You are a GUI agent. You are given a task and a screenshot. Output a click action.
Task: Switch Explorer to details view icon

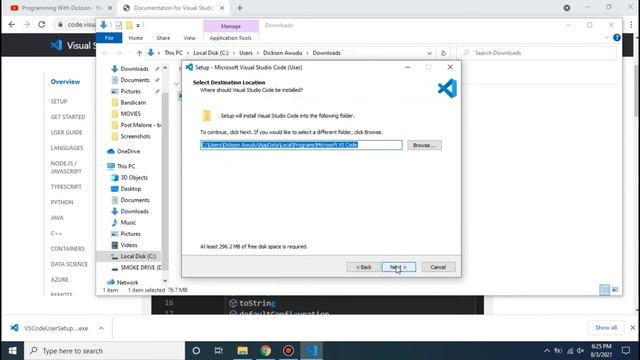604,290
